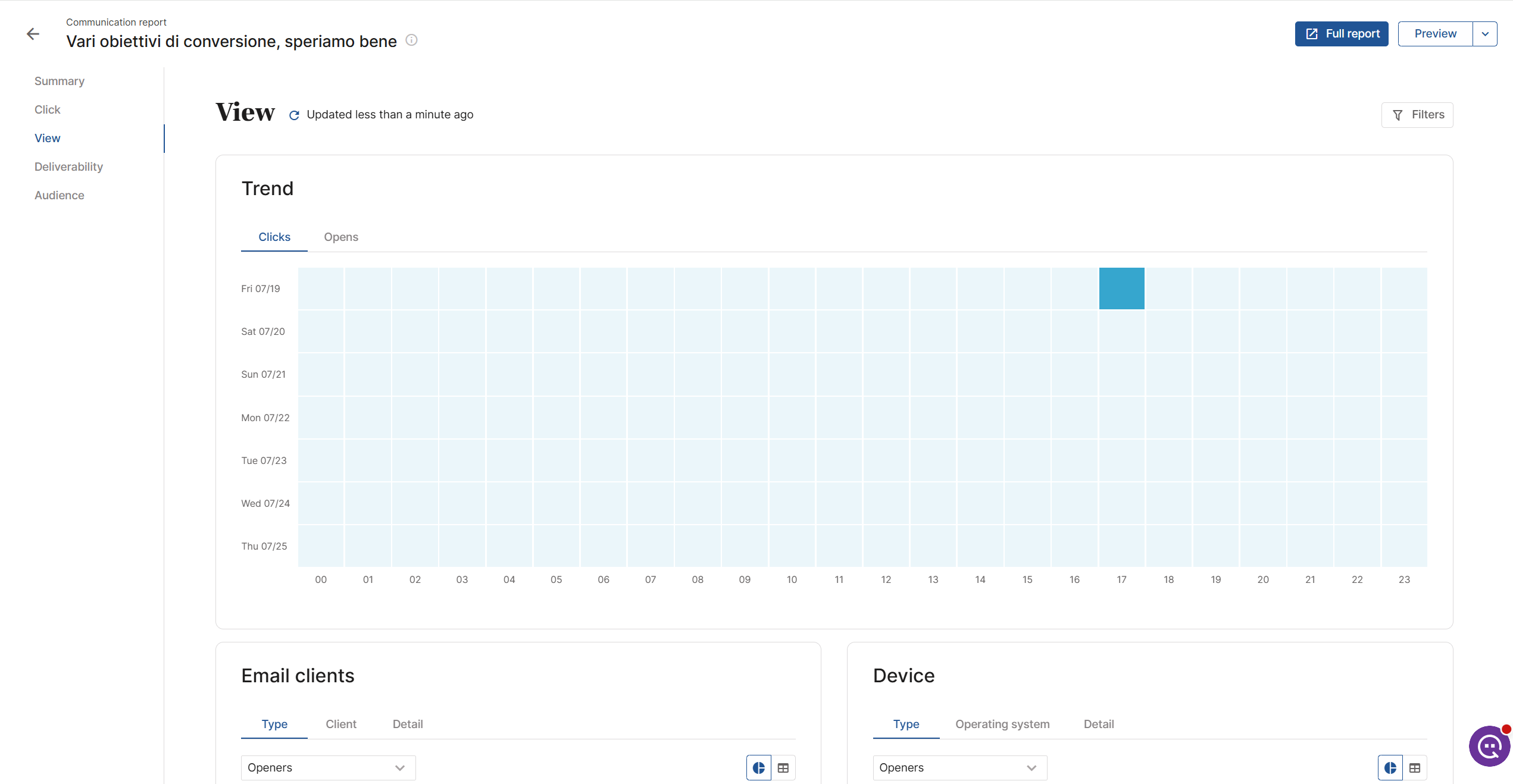Click the Sat 07/20 hour 00 heatmap cell

[321, 331]
